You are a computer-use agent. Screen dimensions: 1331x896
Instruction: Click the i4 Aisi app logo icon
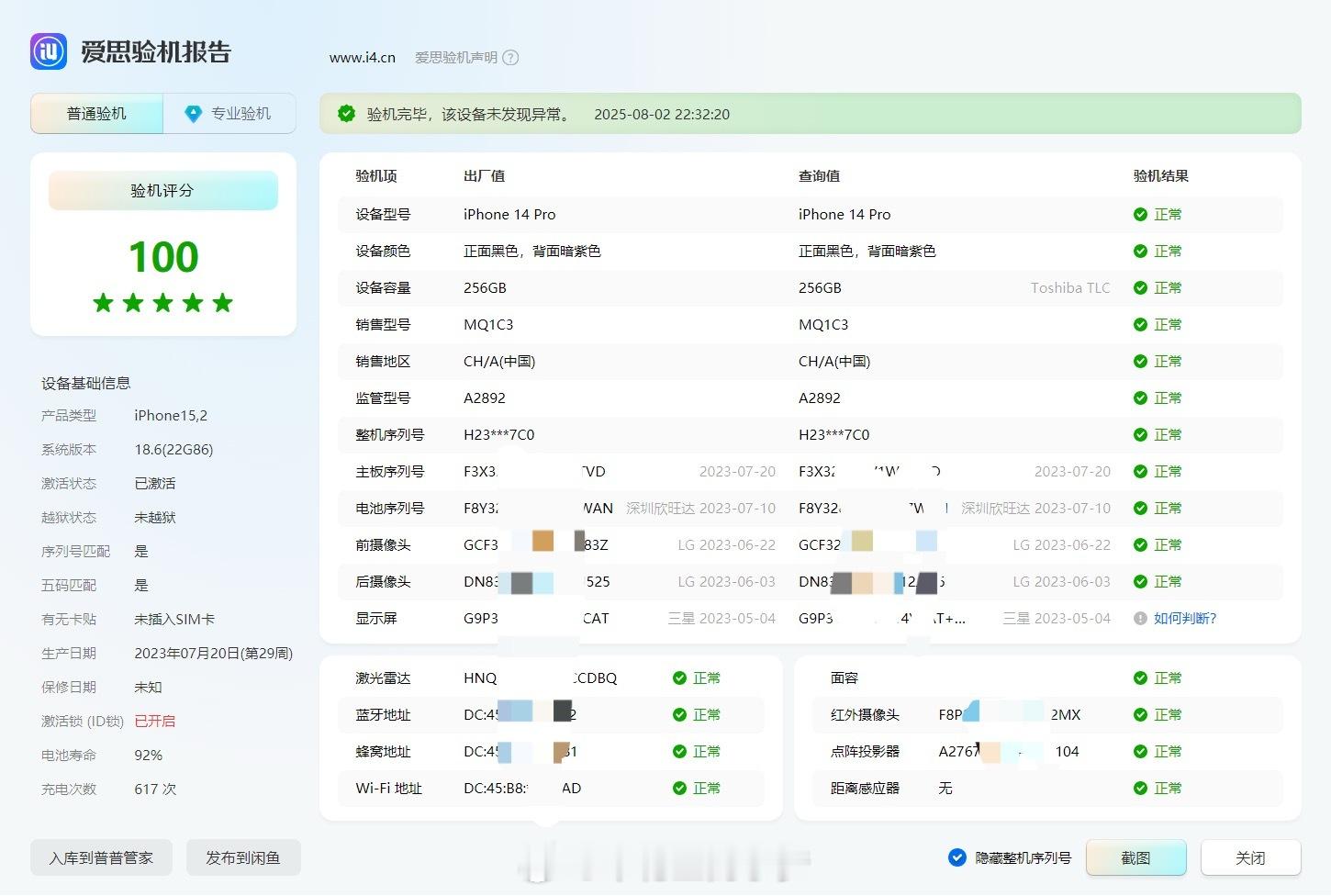[49, 51]
